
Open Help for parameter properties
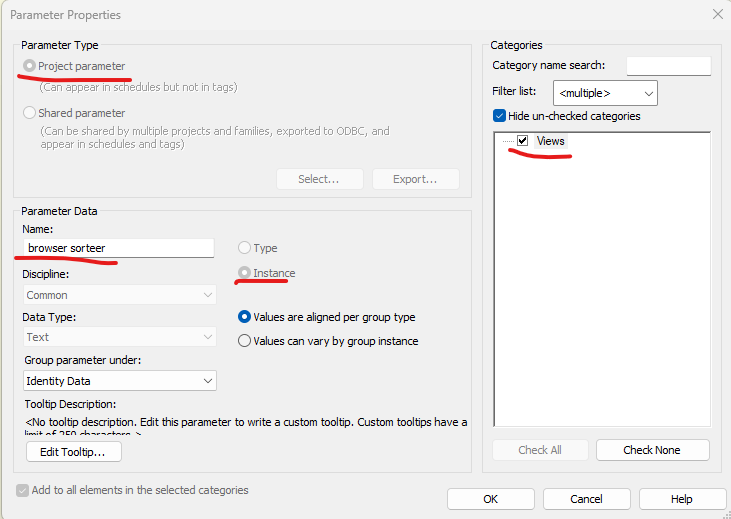(x=682, y=499)
